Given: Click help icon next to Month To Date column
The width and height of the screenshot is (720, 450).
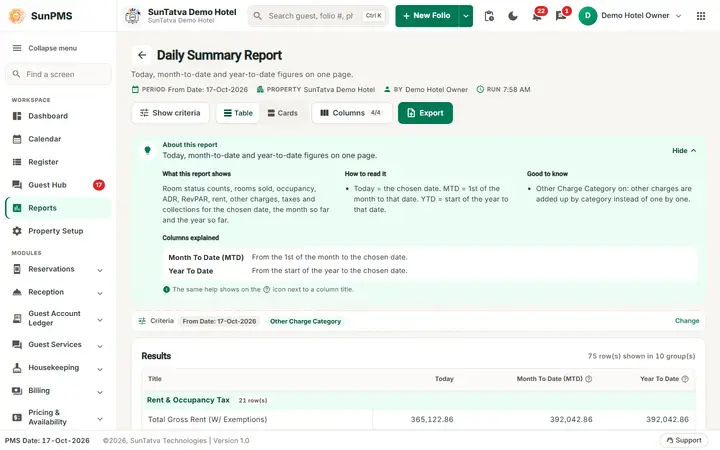Looking at the screenshot, I should 589,379.
